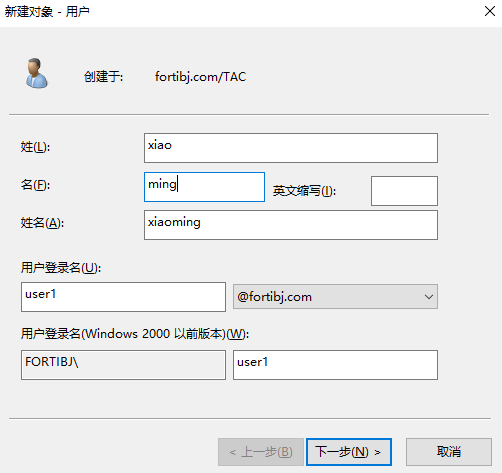Select the pre-Windows 2000 user1 login field
Image resolution: width=502 pixels, height=473 pixels.
coord(335,365)
